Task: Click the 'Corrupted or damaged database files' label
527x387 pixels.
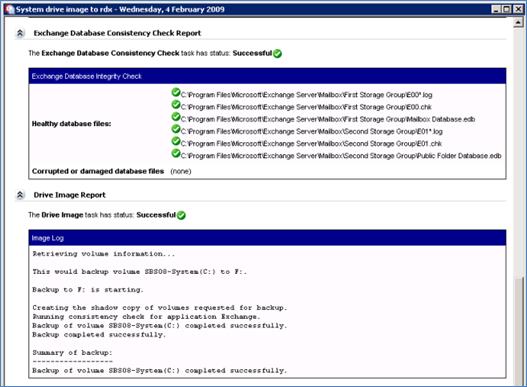Action: pos(98,171)
